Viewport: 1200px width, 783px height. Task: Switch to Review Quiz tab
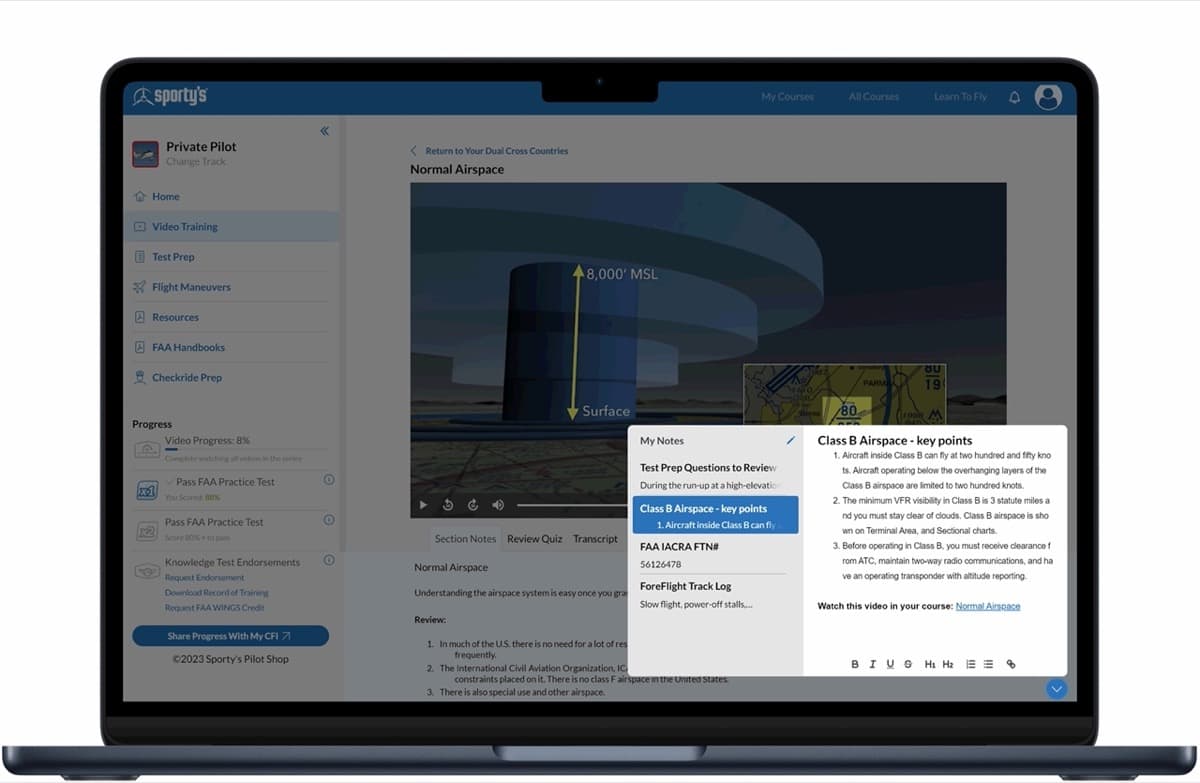coord(534,538)
